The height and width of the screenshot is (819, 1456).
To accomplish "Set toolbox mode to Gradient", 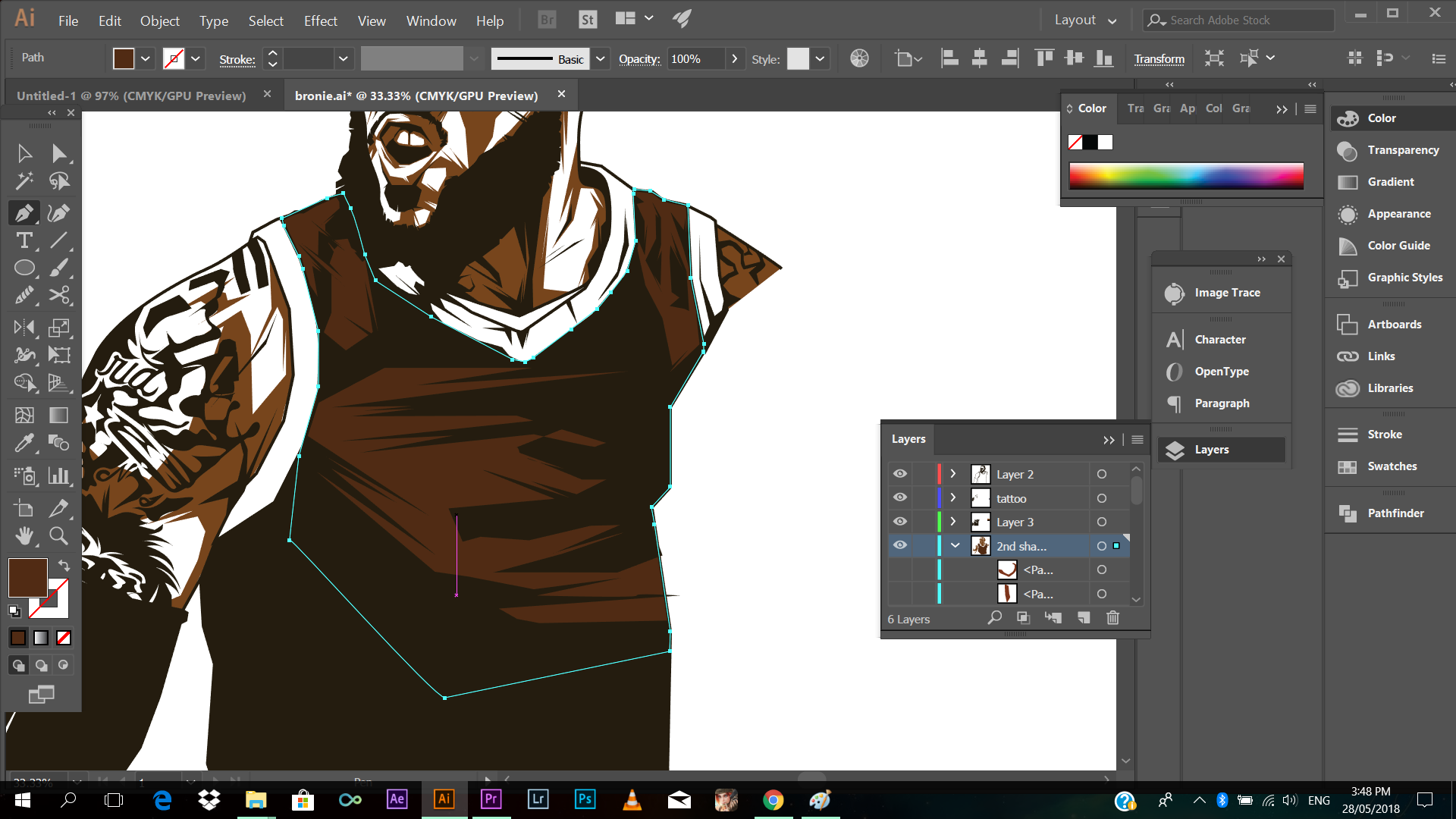I will click(x=41, y=638).
